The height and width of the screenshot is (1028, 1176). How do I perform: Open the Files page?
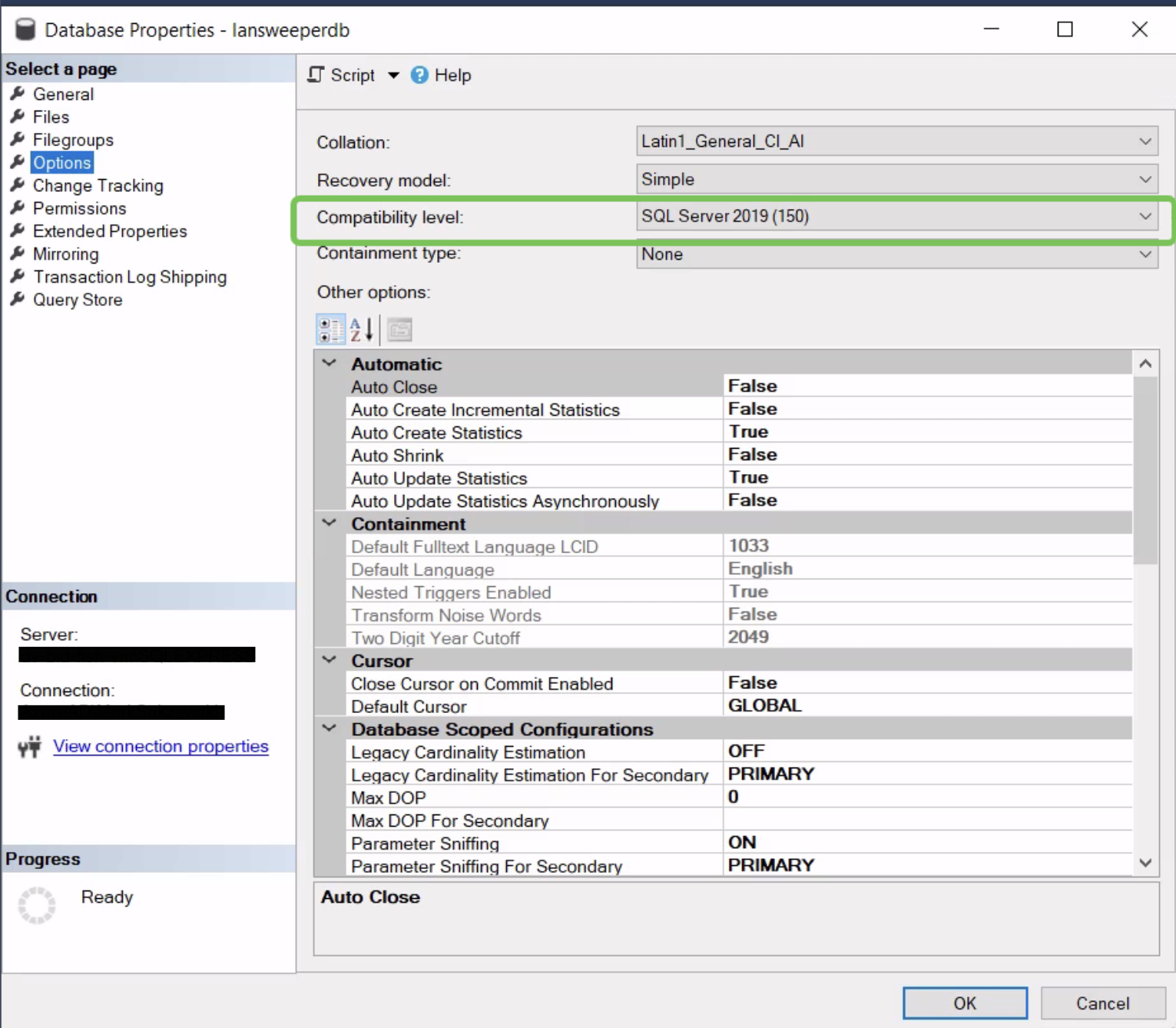[51, 117]
